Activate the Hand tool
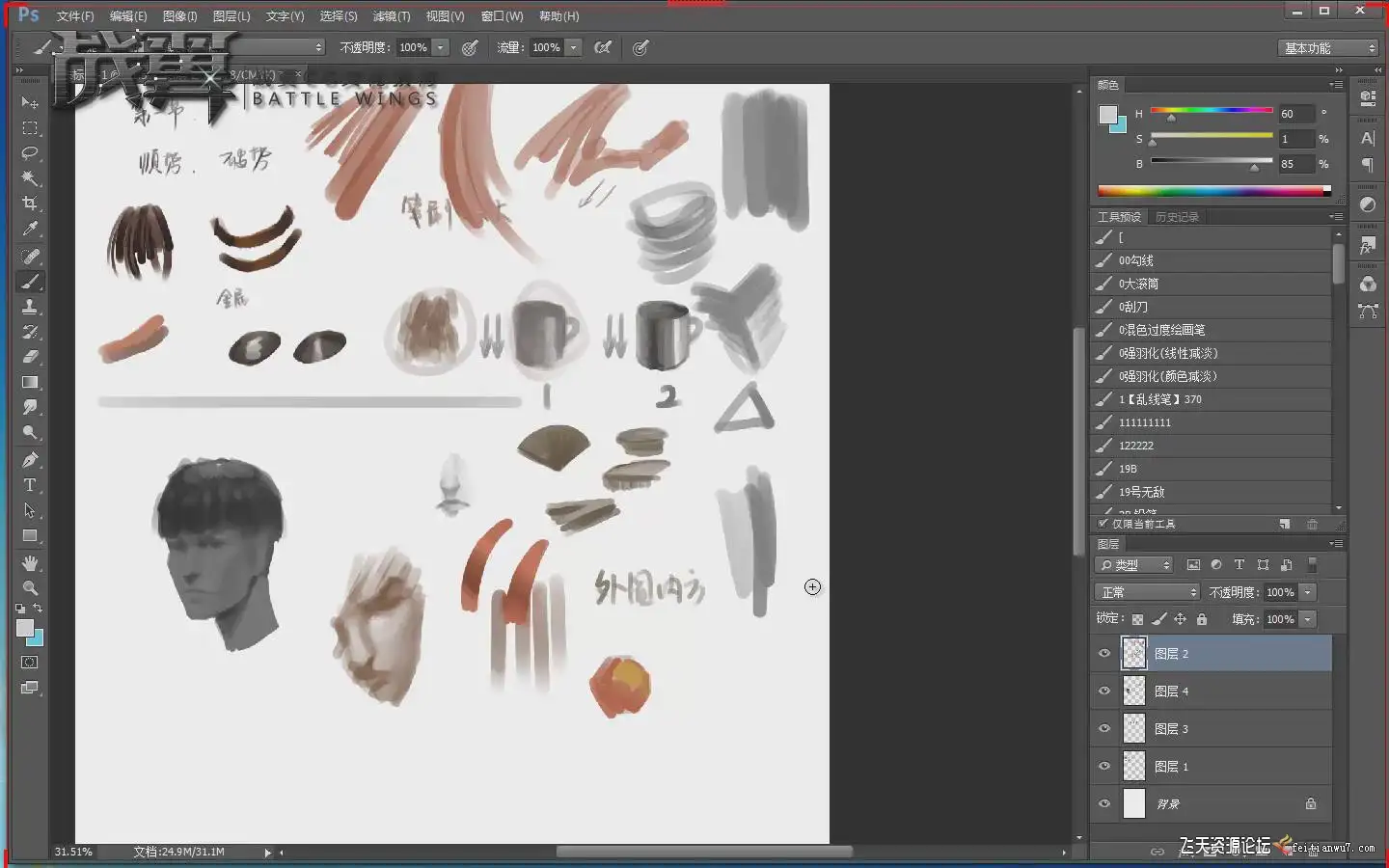Image resolution: width=1389 pixels, height=868 pixels. pyautogui.click(x=30, y=562)
